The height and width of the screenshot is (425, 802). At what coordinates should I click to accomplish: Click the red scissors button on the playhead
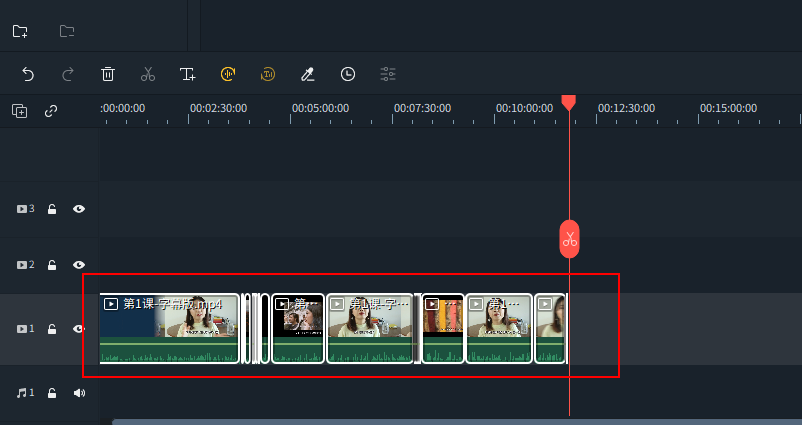(569, 239)
